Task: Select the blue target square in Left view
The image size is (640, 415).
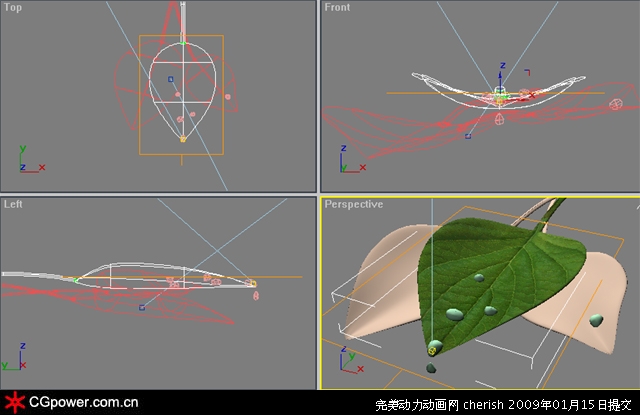Action: tap(142, 307)
